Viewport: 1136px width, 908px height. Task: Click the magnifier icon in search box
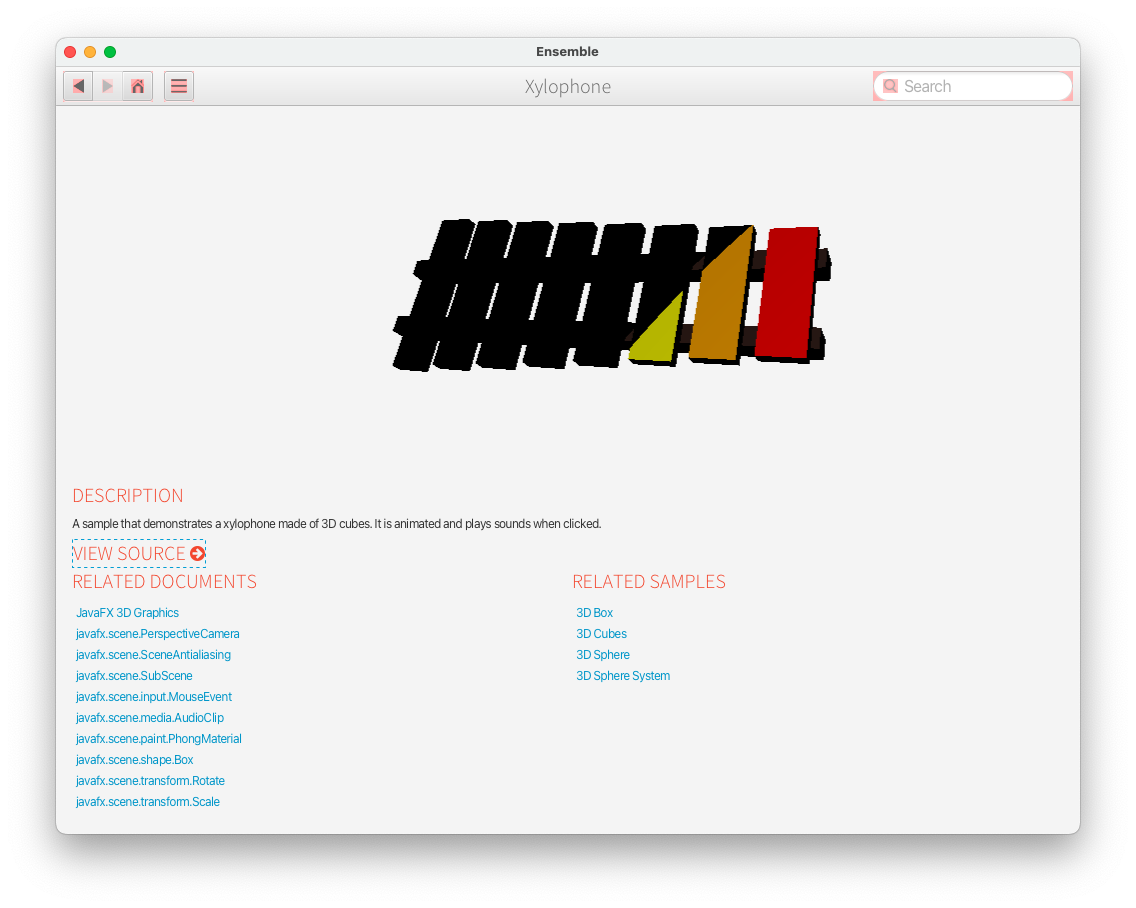[890, 86]
